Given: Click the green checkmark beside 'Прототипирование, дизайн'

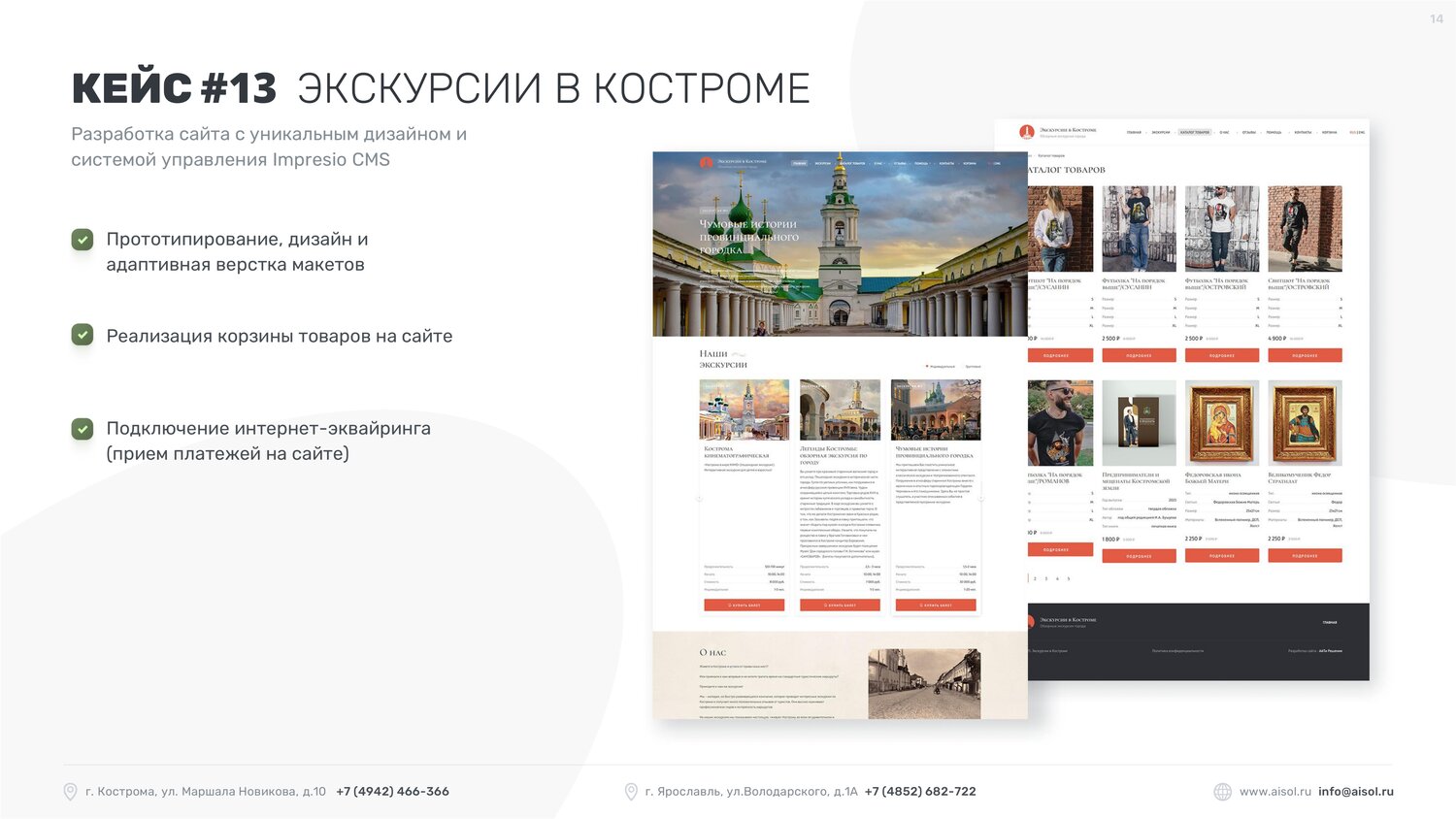Looking at the screenshot, I should [x=83, y=240].
